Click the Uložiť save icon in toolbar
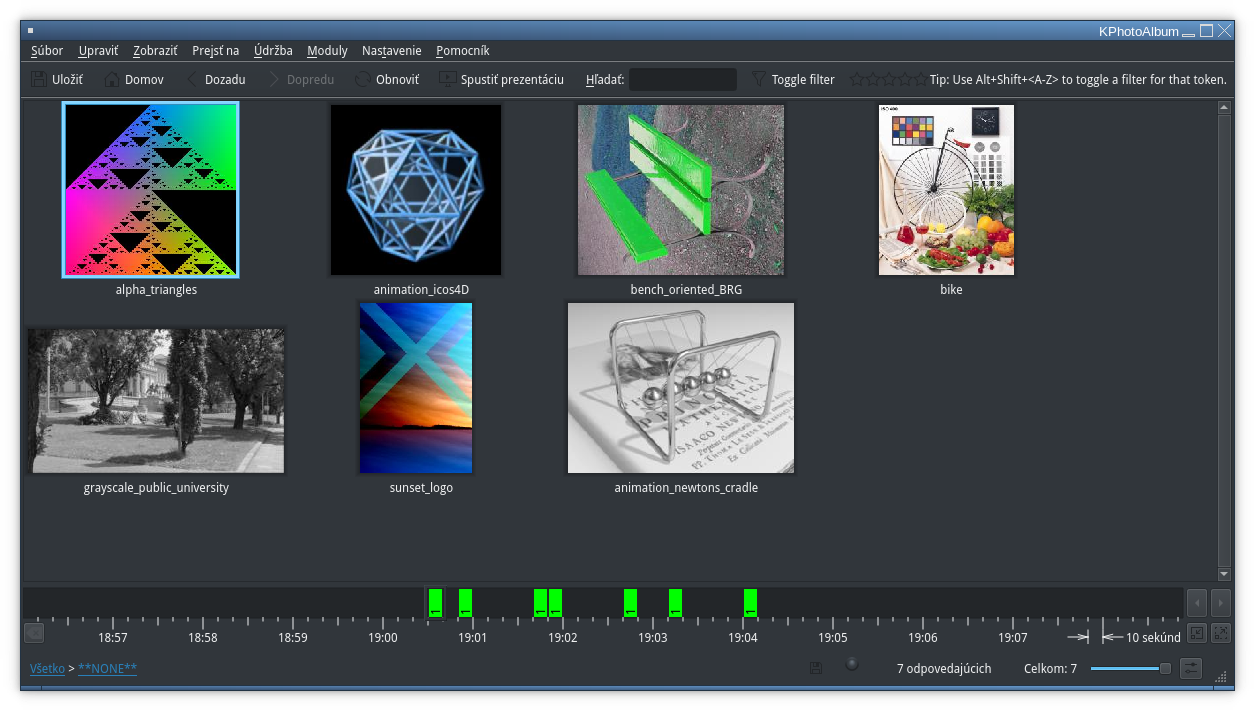 coord(38,79)
